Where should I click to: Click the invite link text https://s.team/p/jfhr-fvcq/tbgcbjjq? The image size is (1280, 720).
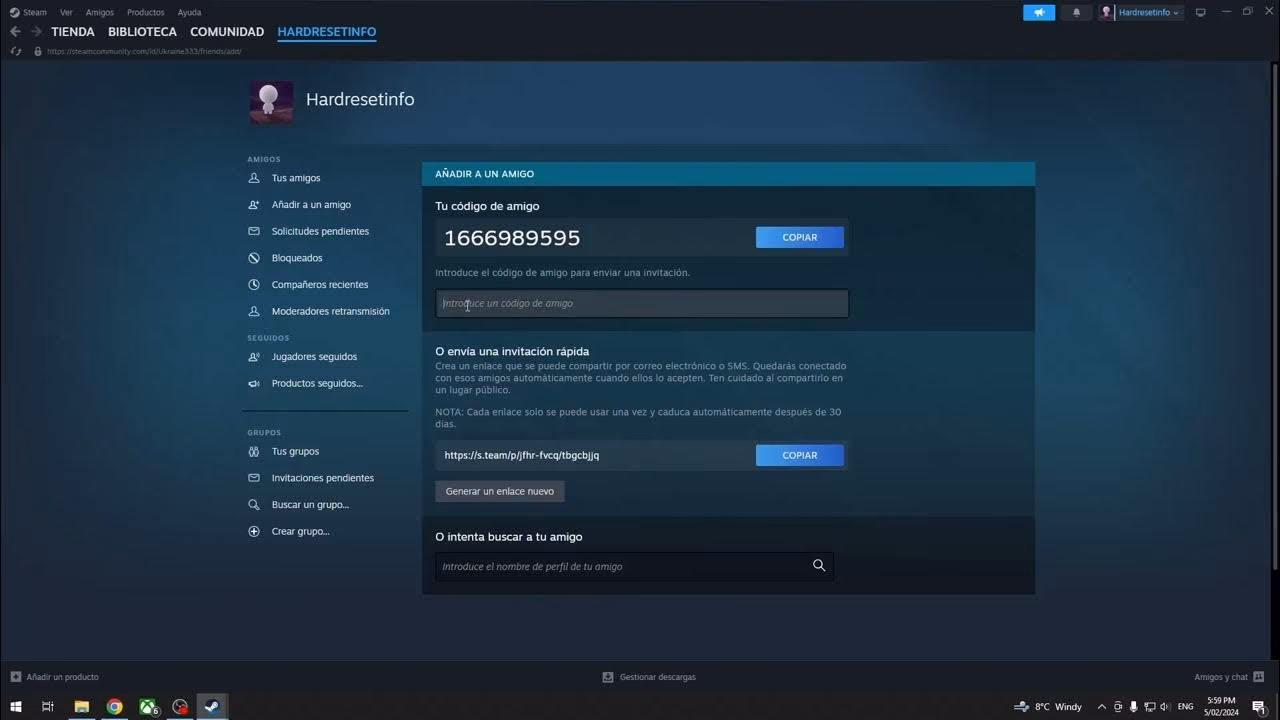tap(522, 455)
